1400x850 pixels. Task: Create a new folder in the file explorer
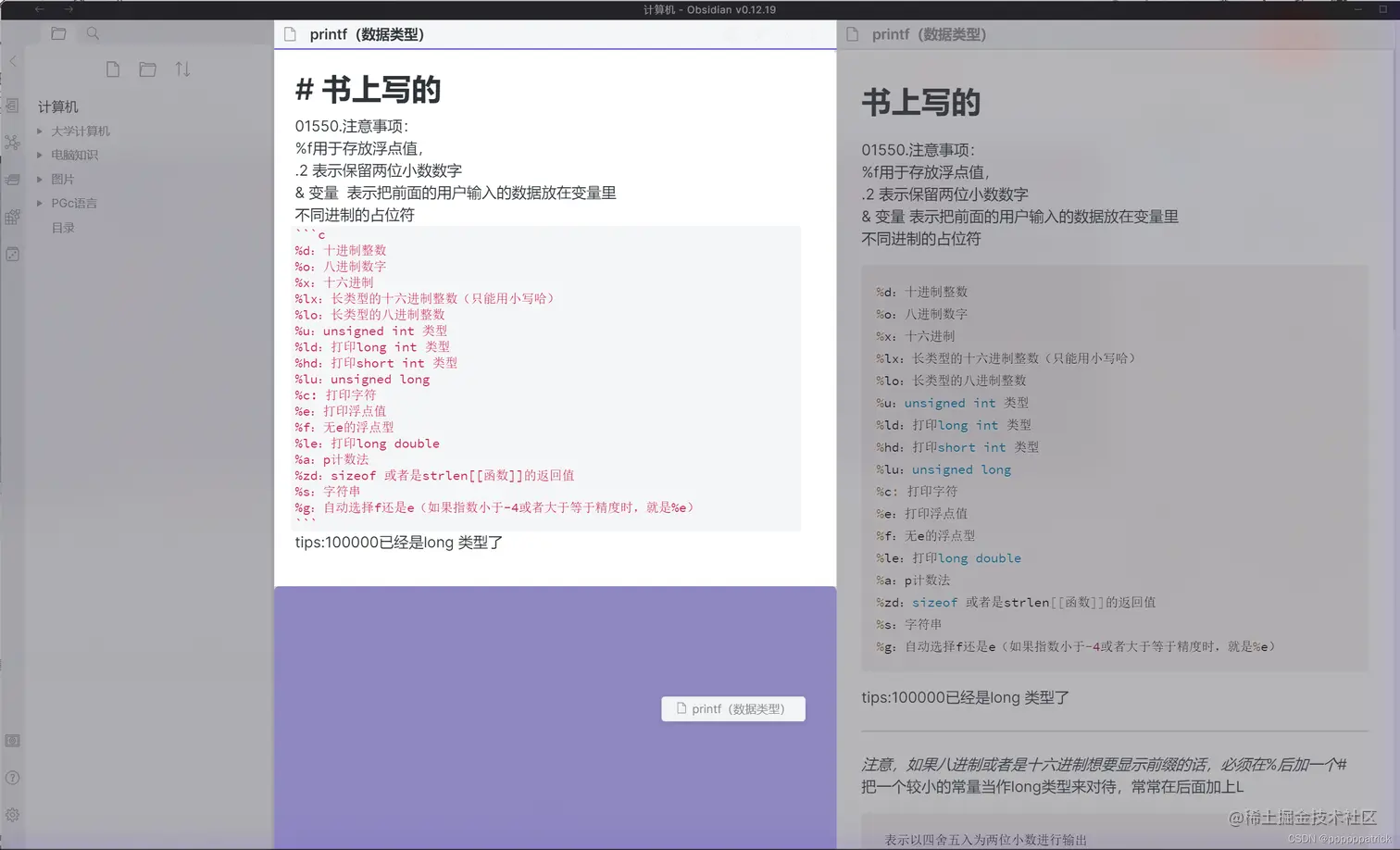pyautogui.click(x=147, y=69)
